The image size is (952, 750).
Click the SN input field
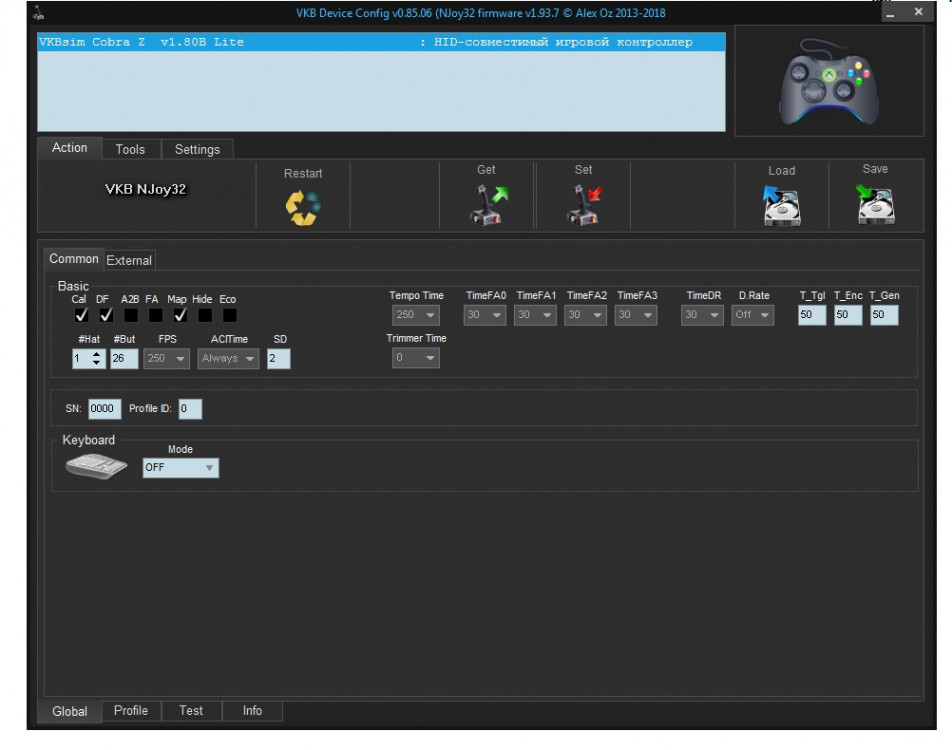pyautogui.click(x=104, y=408)
